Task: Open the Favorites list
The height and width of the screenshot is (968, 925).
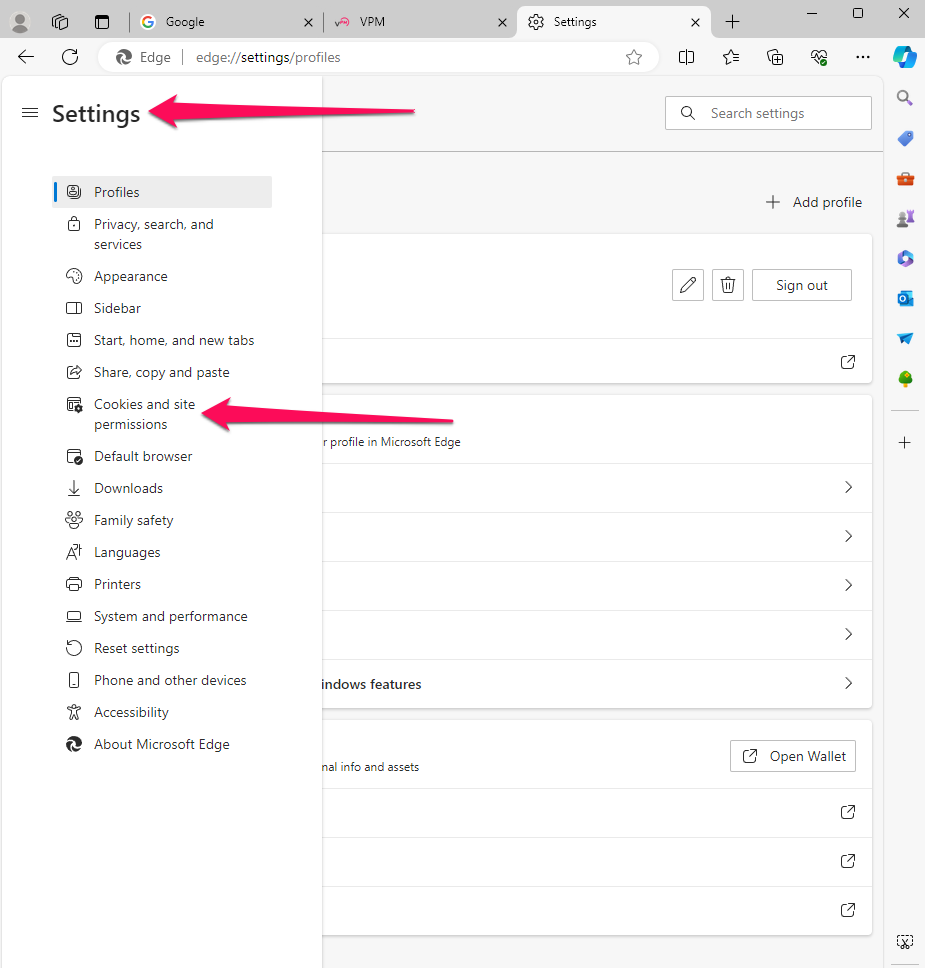Action: [731, 57]
